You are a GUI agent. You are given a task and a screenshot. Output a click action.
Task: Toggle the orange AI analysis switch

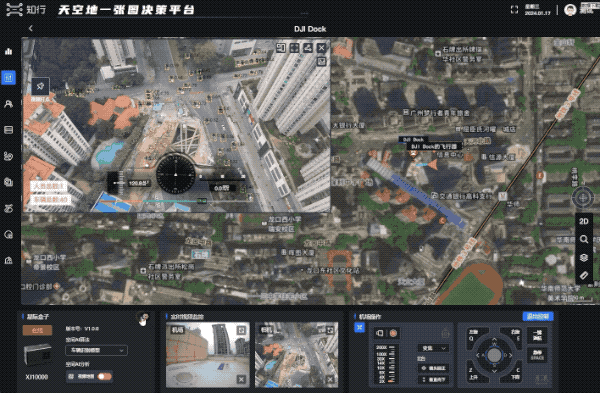point(104,377)
